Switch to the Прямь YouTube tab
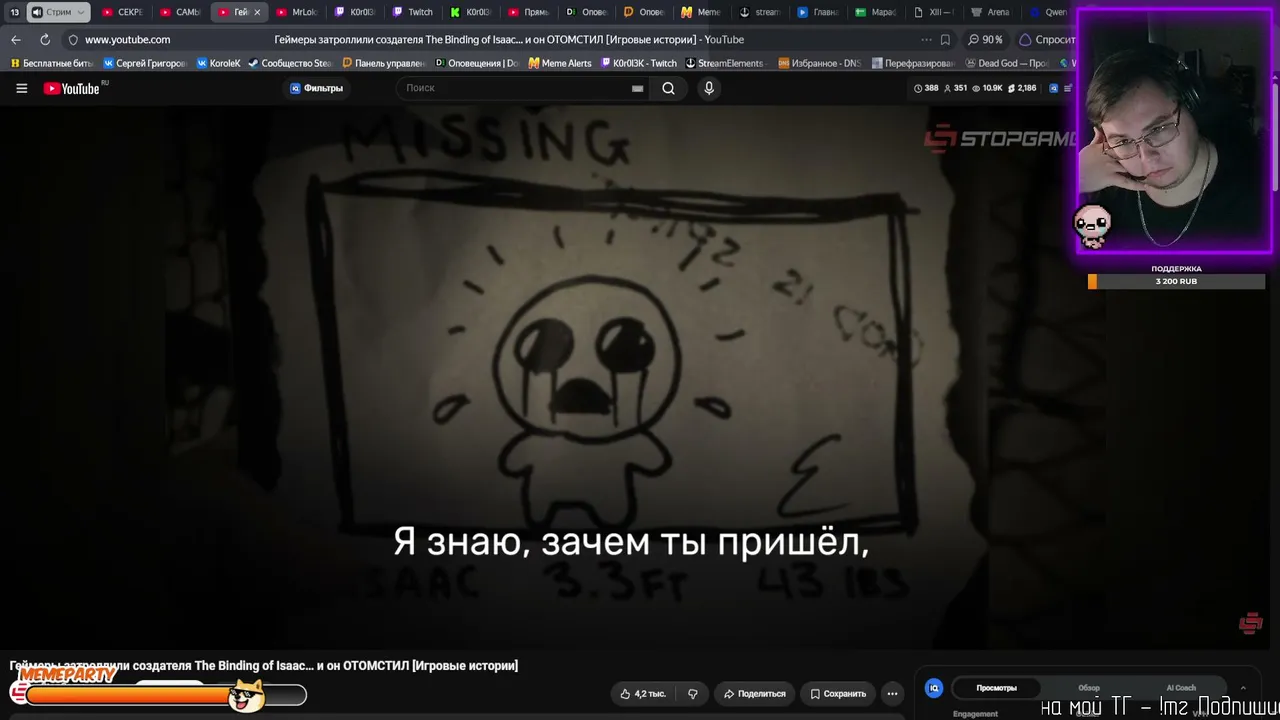This screenshot has width=1280, height=720. (x=529, y=12)
